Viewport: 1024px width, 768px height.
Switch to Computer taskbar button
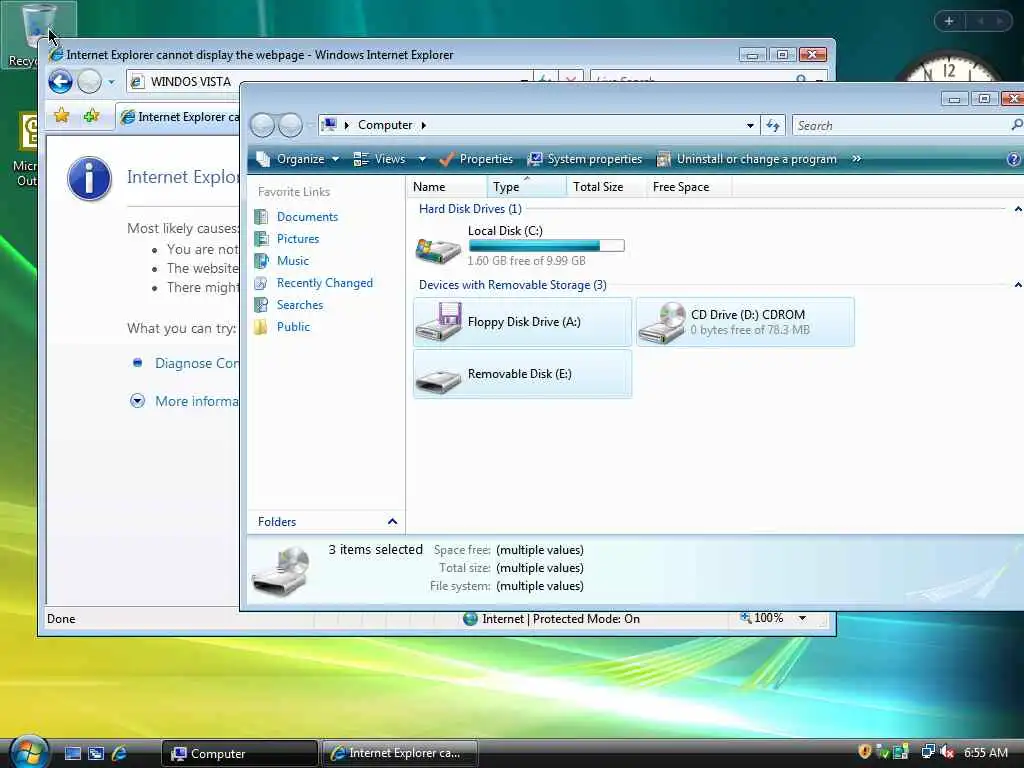(x=239, y=753)
